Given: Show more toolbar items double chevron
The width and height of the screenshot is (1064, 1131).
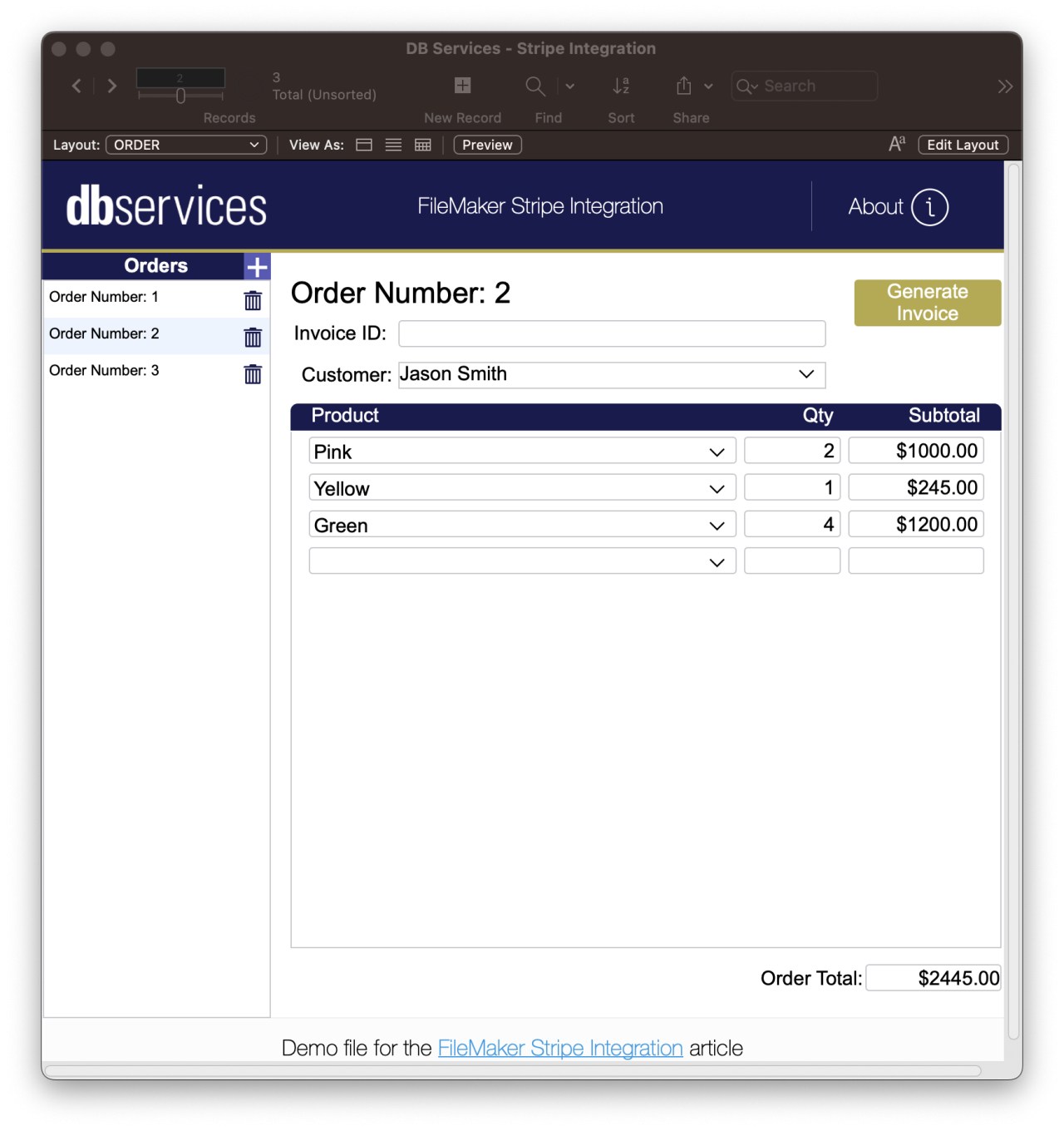Looking at the screenshot, I should pos(1005,86).
